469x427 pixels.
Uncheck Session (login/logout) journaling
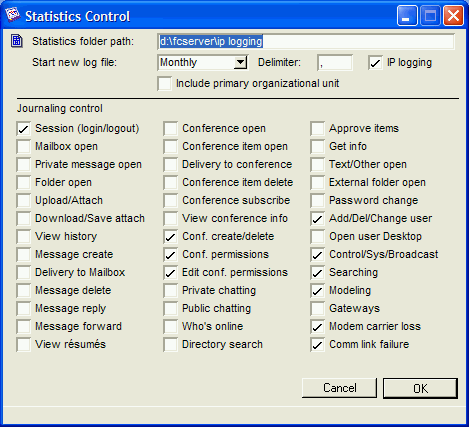(x=24, y=129)
